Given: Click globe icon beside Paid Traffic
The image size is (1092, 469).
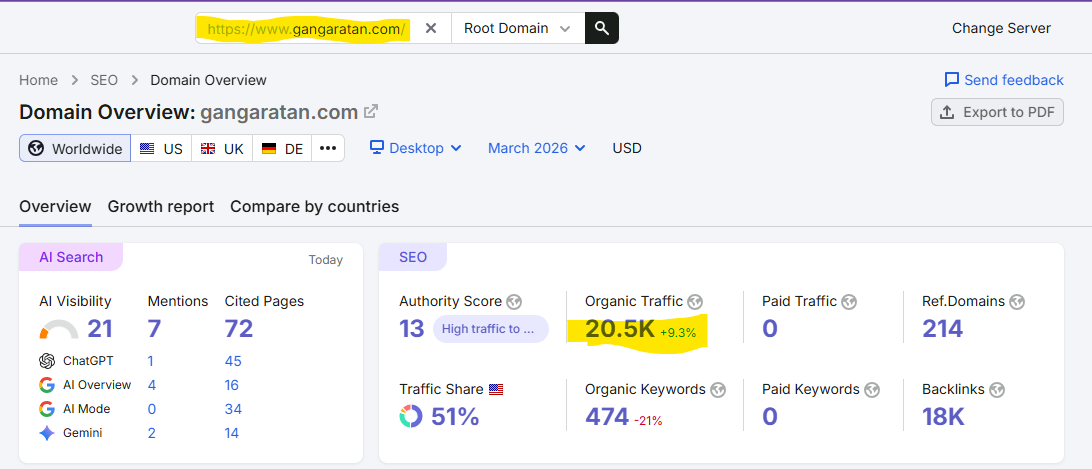Looking at the screenshot, I should [x=848, y=302].
